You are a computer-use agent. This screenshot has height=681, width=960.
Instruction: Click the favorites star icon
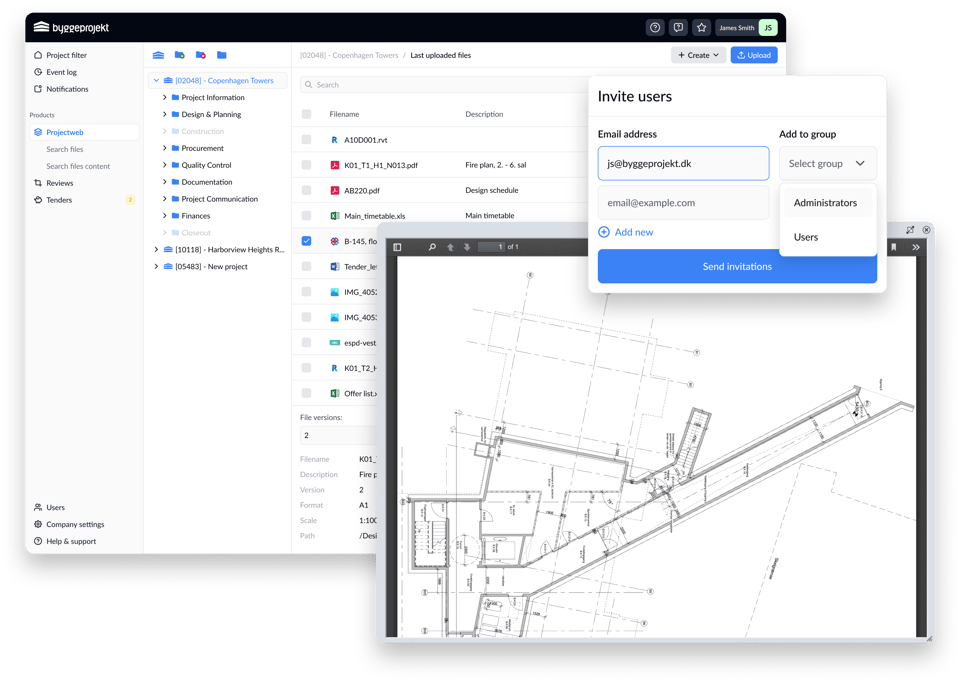701,28
